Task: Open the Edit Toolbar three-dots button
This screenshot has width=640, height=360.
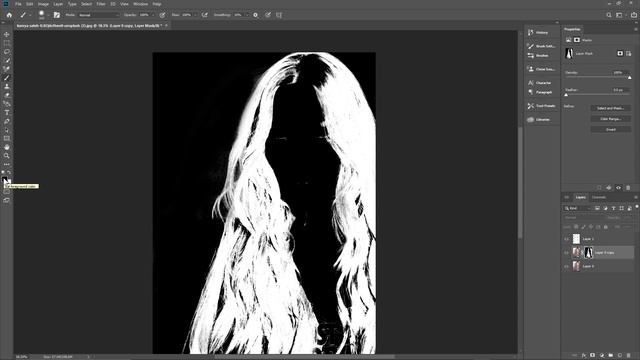Action: 7,164
